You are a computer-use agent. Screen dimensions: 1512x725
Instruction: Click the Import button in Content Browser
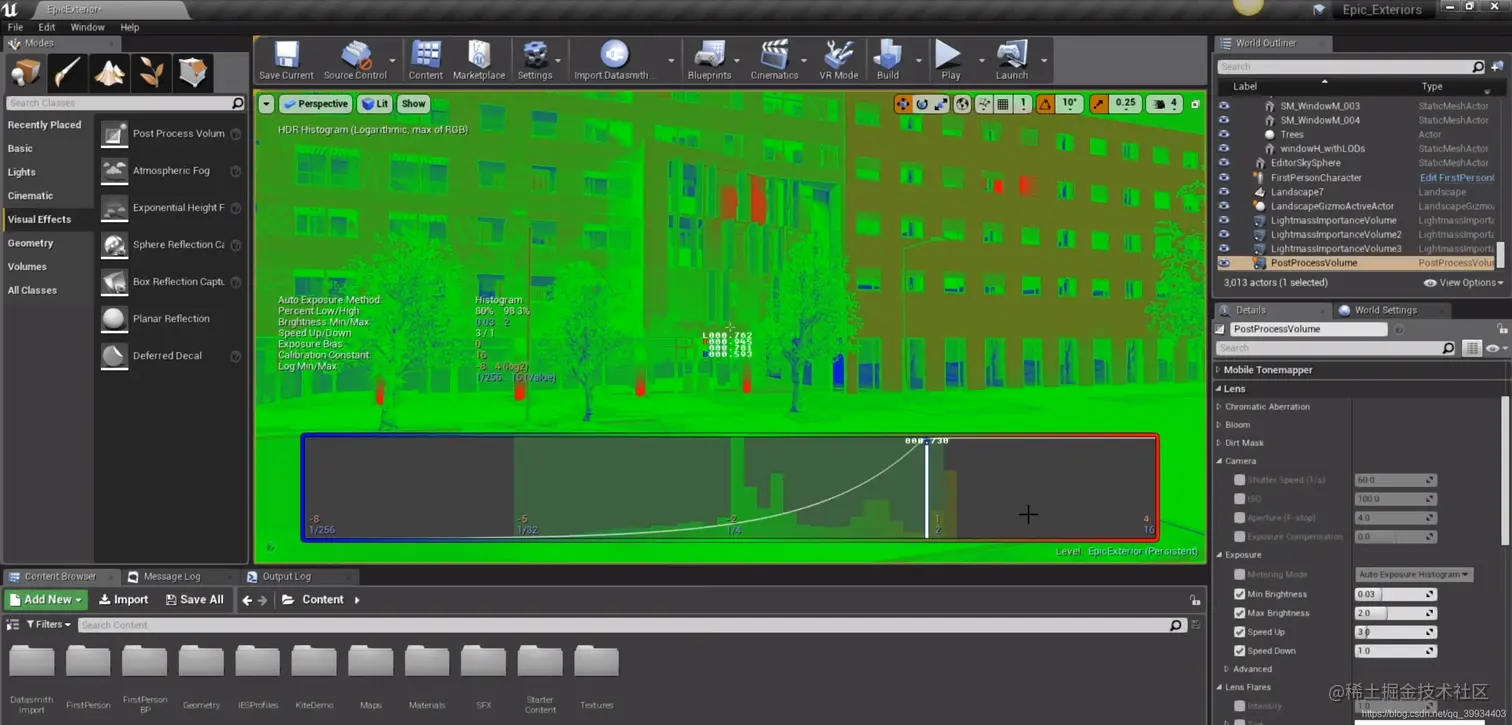tap(123, 600)
